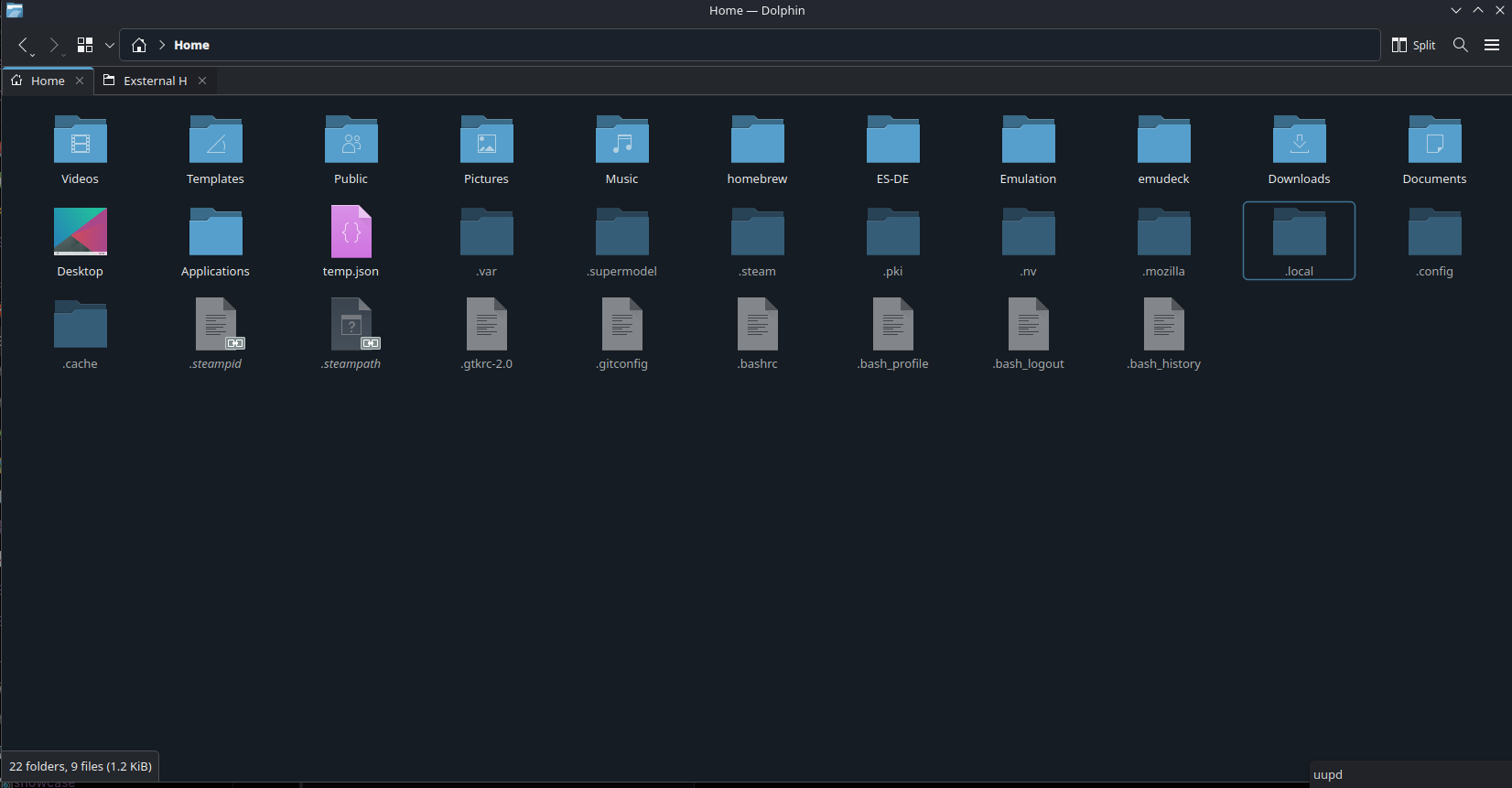The image size is (1512, 788).
Task: Close the Home tab
Action: point(80,81)
